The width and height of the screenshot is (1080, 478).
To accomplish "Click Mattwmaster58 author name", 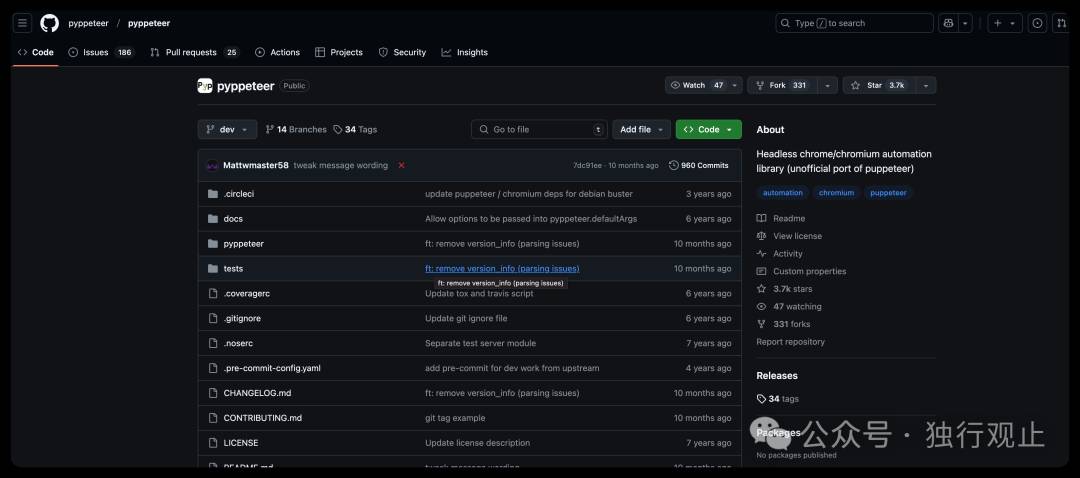I will [x=256, y=165].
